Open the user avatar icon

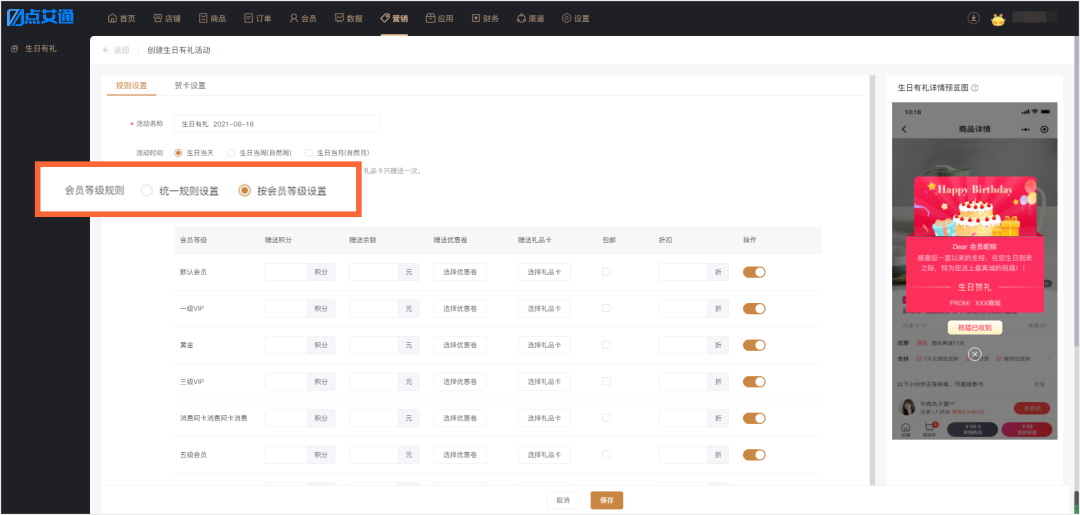coord(998,19)
